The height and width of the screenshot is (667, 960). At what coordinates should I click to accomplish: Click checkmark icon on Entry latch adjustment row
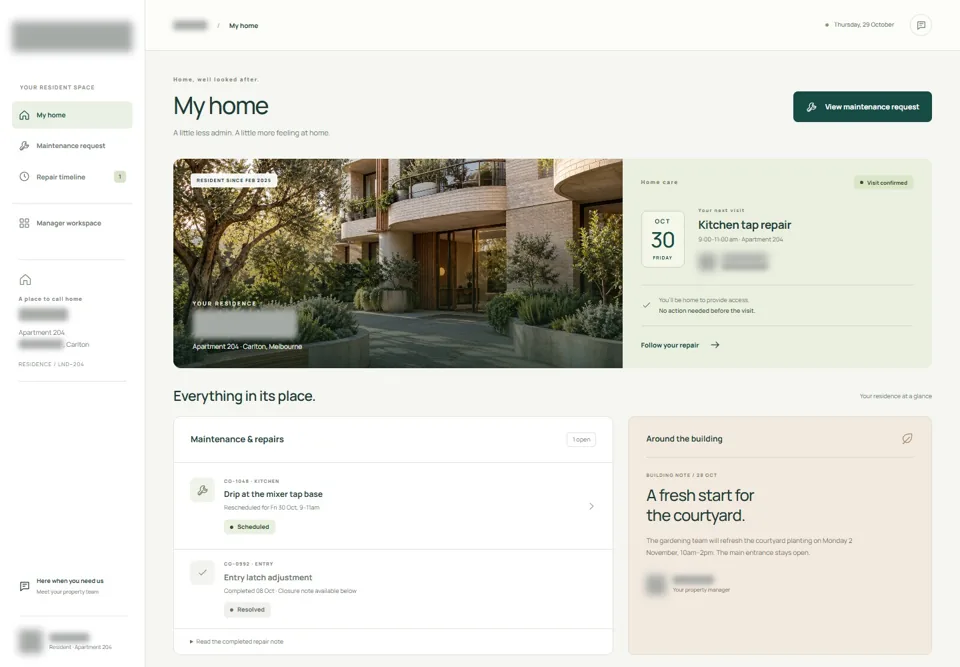[x=202, y=573]
